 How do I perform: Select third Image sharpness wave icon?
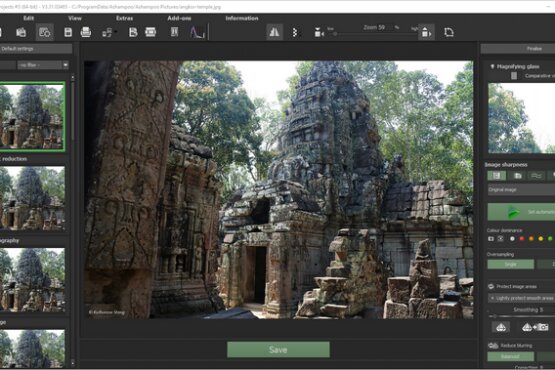coord(536,176)
